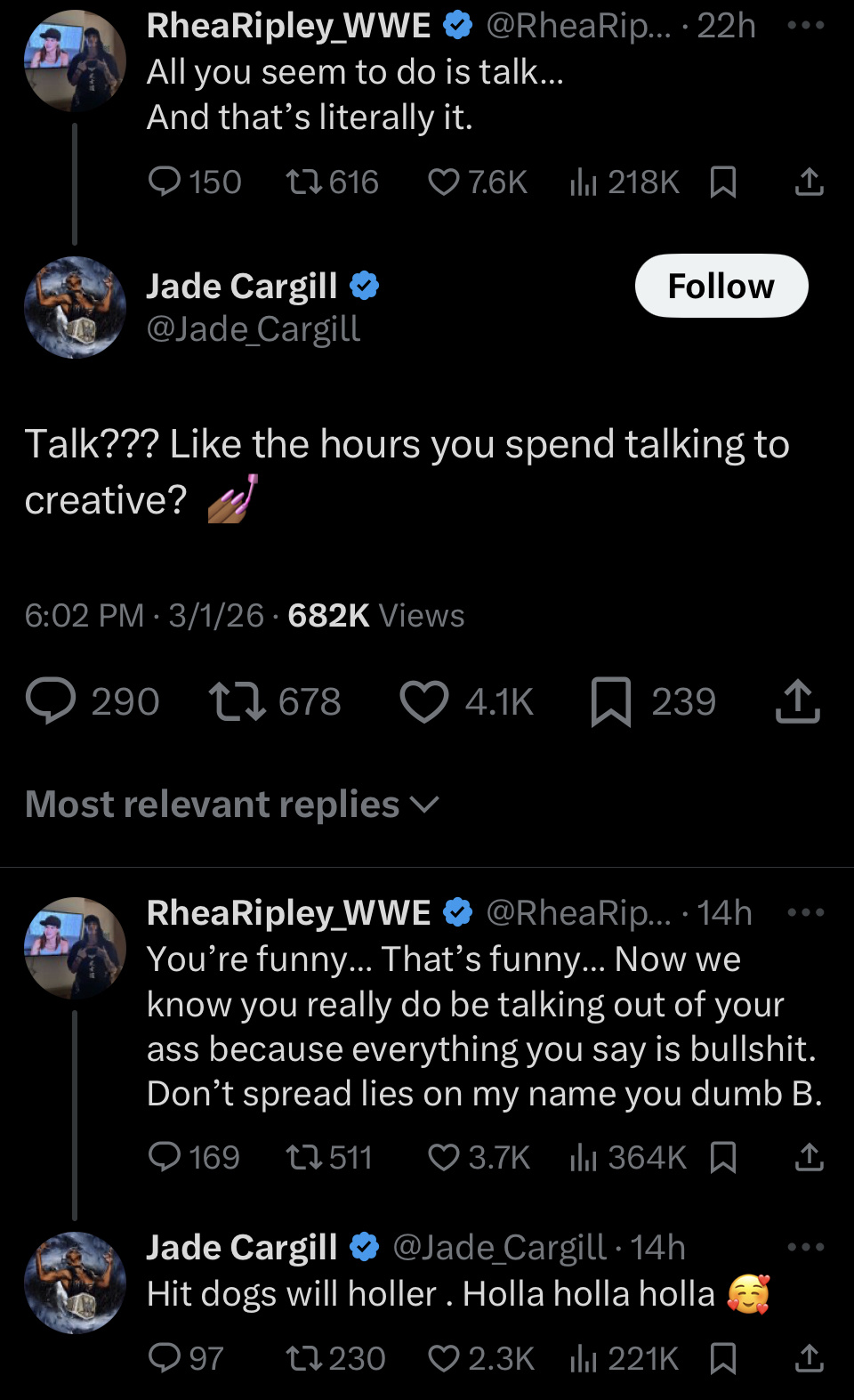The height and width of the screenshot is (1400, 854).
Task: Open Rhea Ripley's profile picture at top
Action: tap(75, 61)
